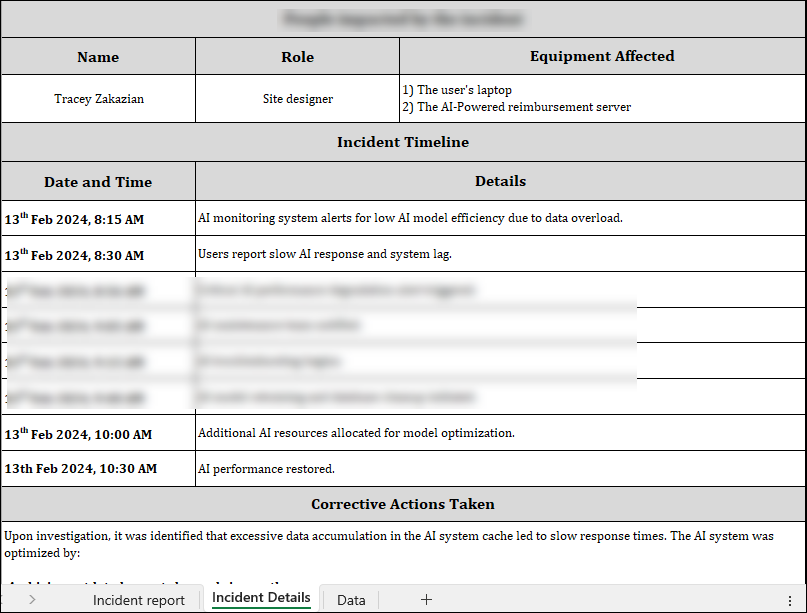Click the Equipment Affected header cell
807x613 pixels.
[602, 56]
